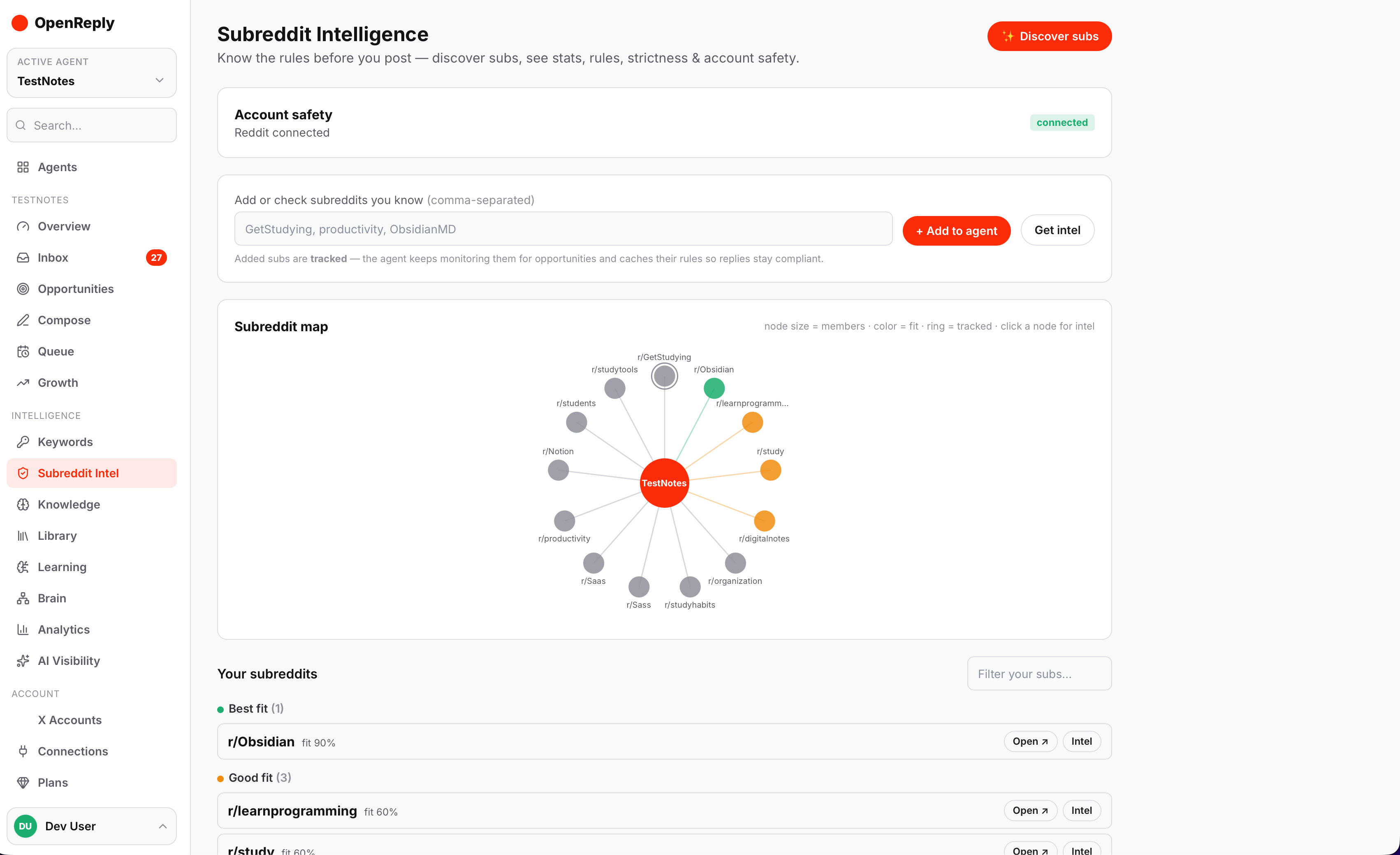Click the Library books icon

(x=23, y=536)
